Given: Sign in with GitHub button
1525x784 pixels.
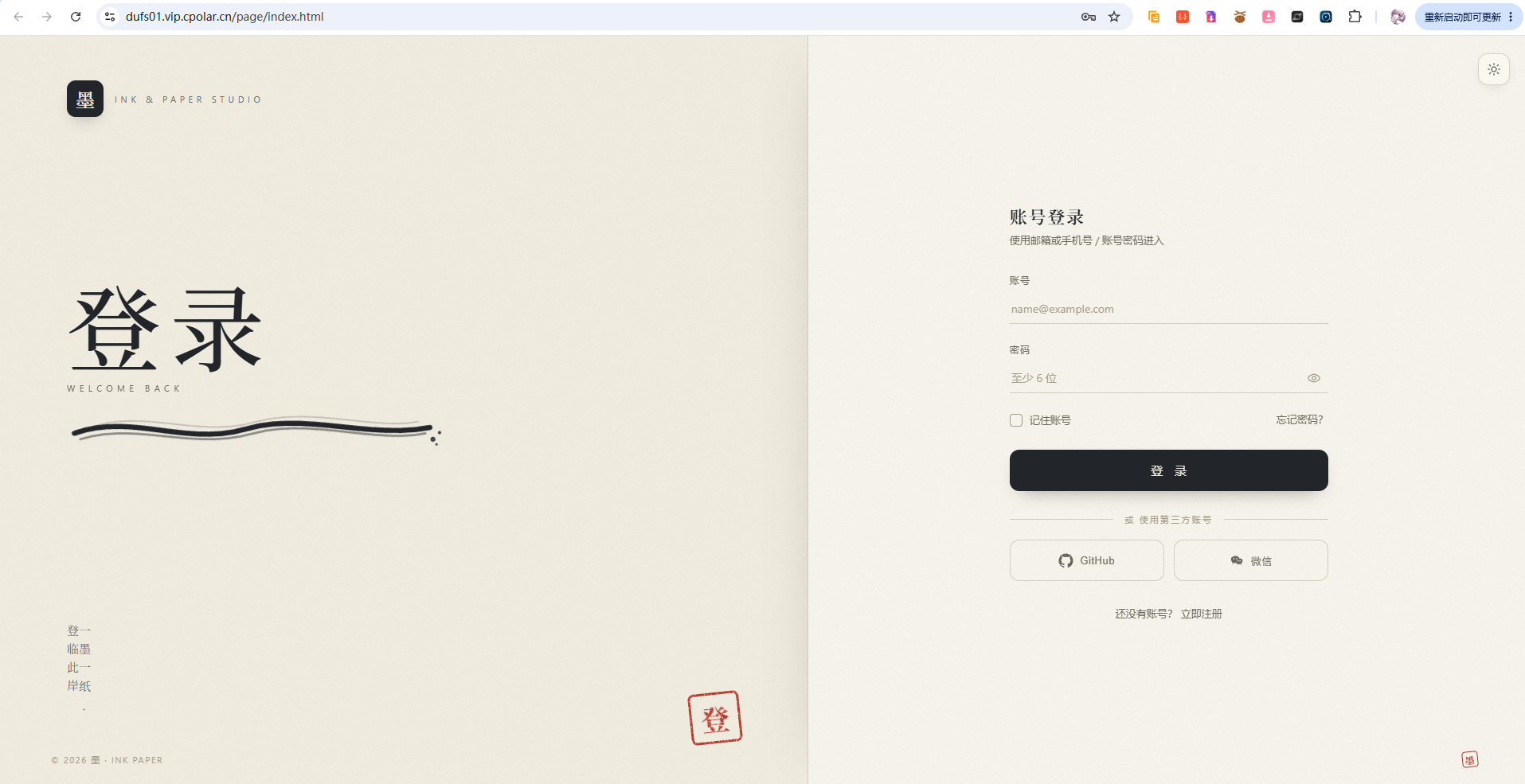Looking at the screenshot, I should click(x=1086, y=560).
